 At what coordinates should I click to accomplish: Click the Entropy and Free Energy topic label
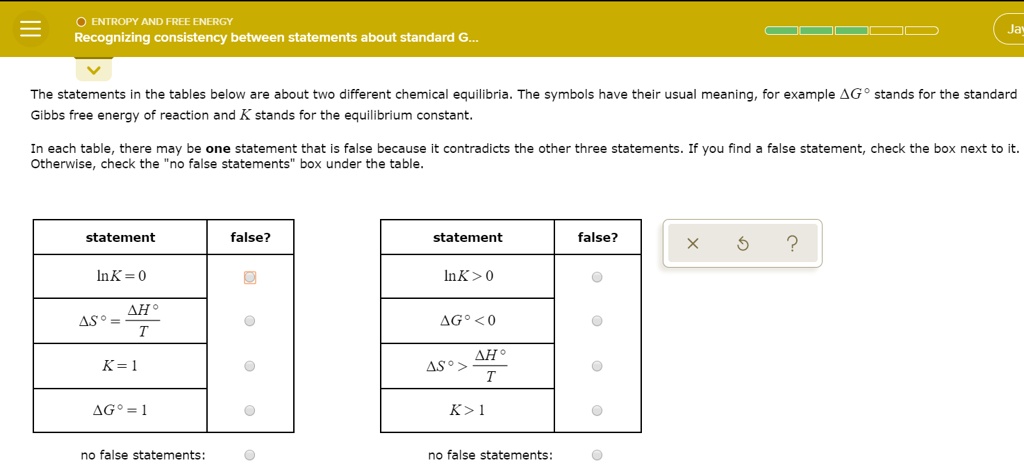[x=161, y=21]
